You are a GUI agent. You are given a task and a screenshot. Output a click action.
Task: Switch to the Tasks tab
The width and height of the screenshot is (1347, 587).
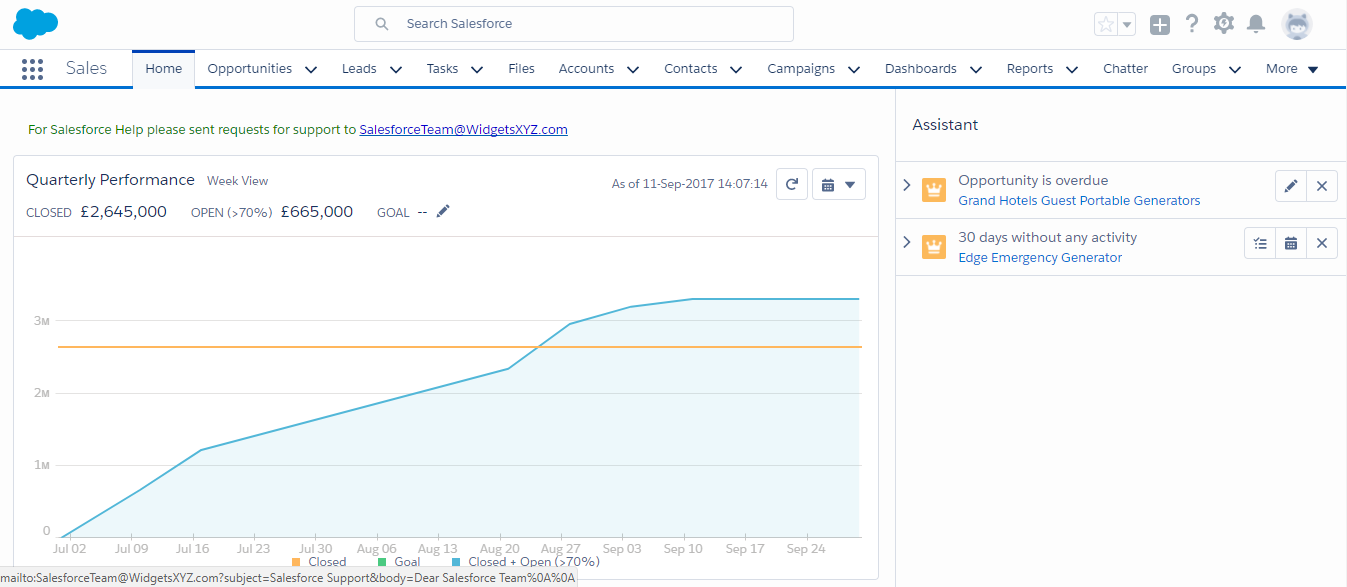[x=442, y=69]
